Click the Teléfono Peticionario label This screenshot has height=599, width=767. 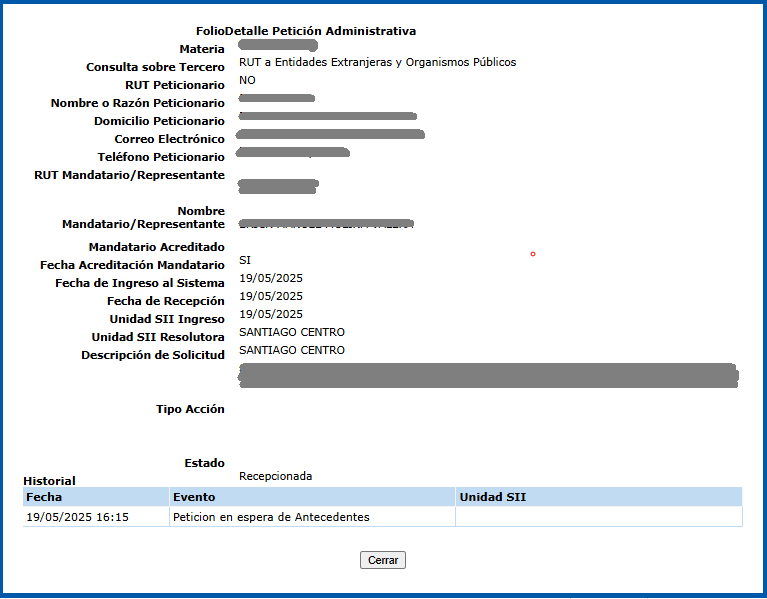161,157
